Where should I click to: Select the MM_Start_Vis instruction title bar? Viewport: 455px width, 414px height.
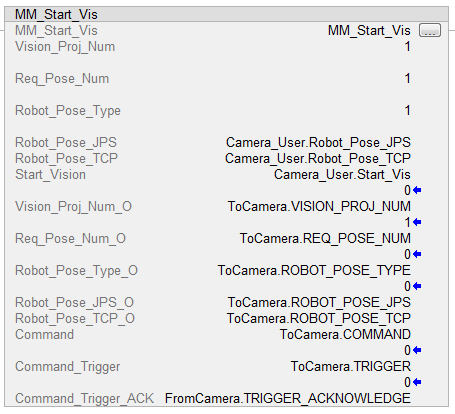pos(227,14)
